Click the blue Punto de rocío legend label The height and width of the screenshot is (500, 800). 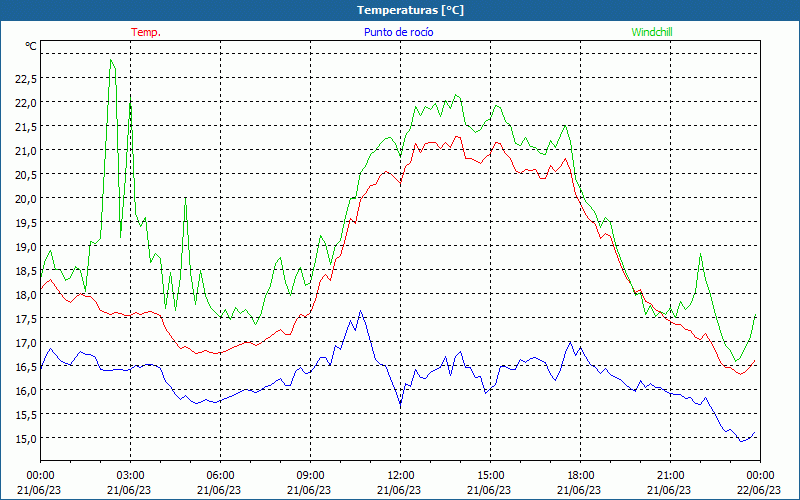coord(398,32)
